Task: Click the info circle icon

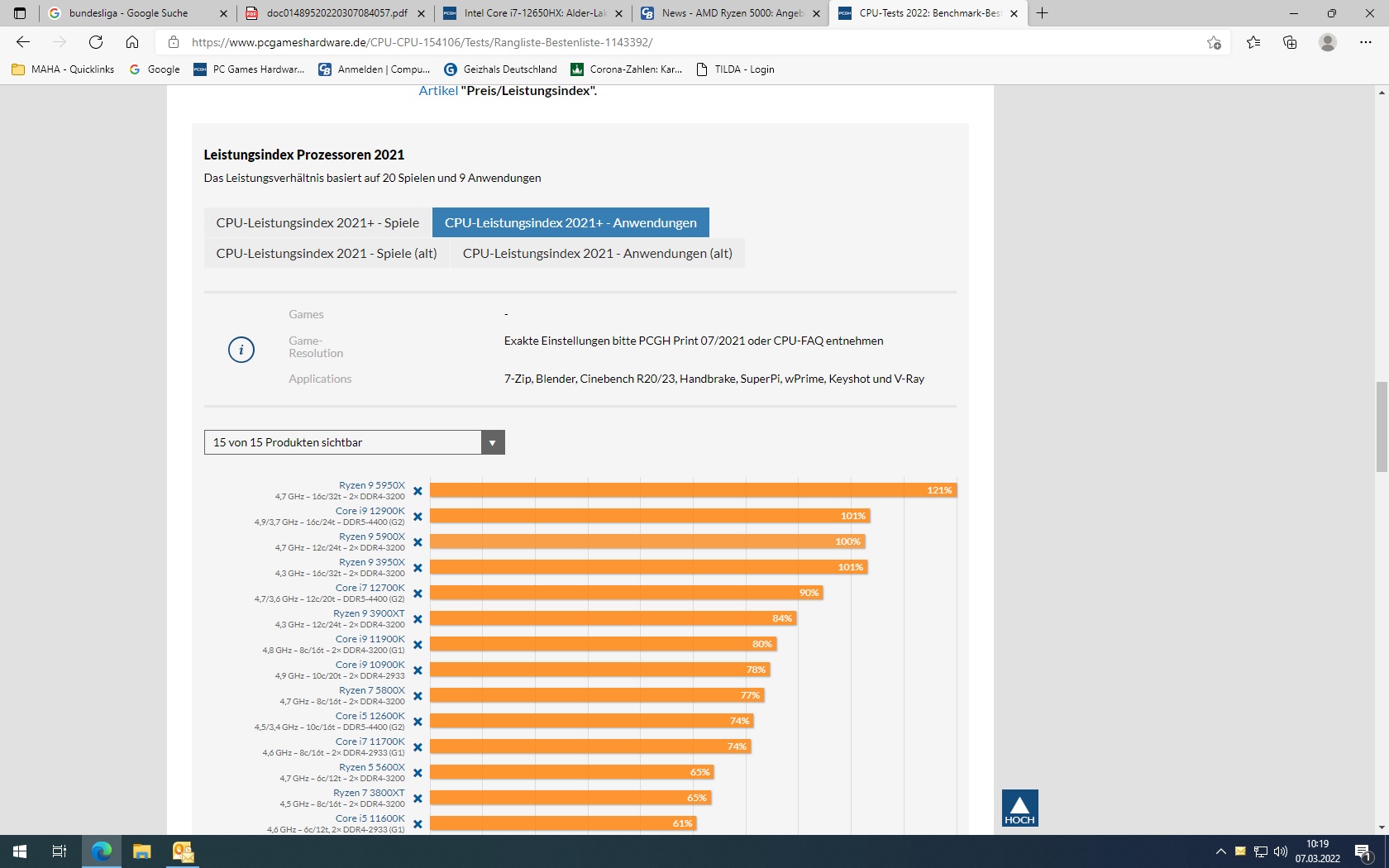Action: coord(241,350)
